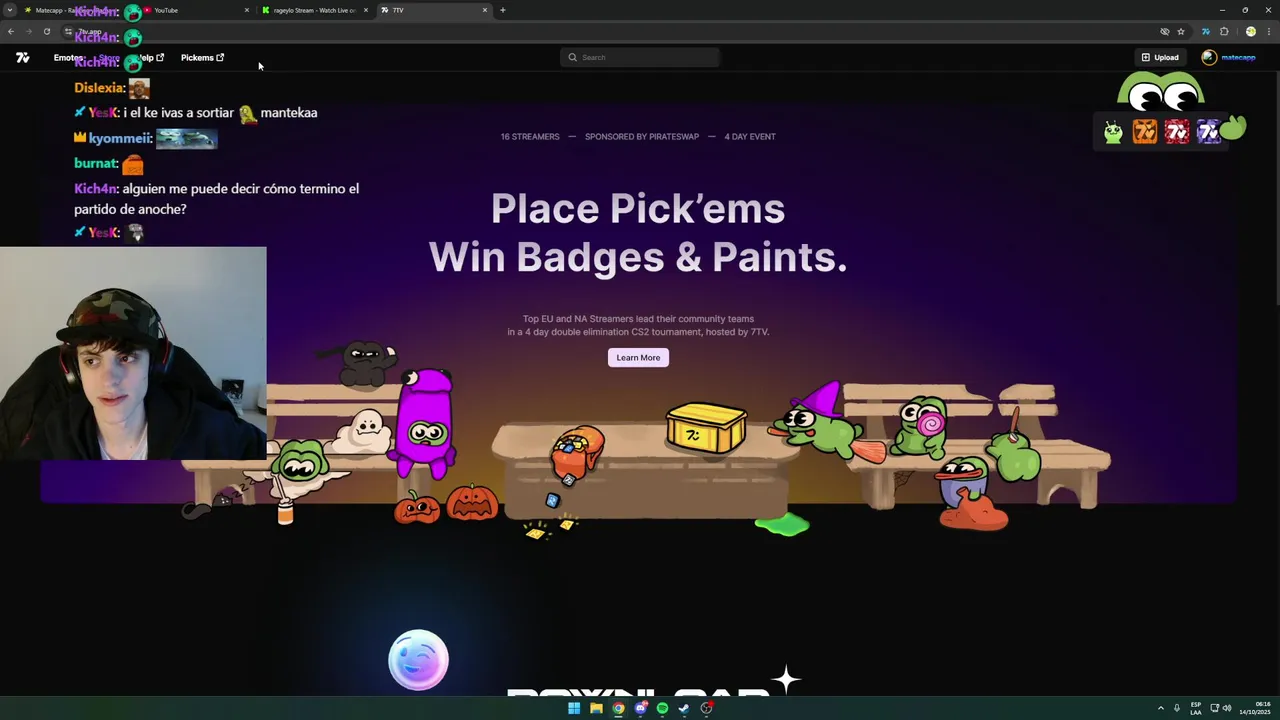1280x720 pixels.
Task: Click the red 7TV badge
Action: click(x=1177, y=131)
